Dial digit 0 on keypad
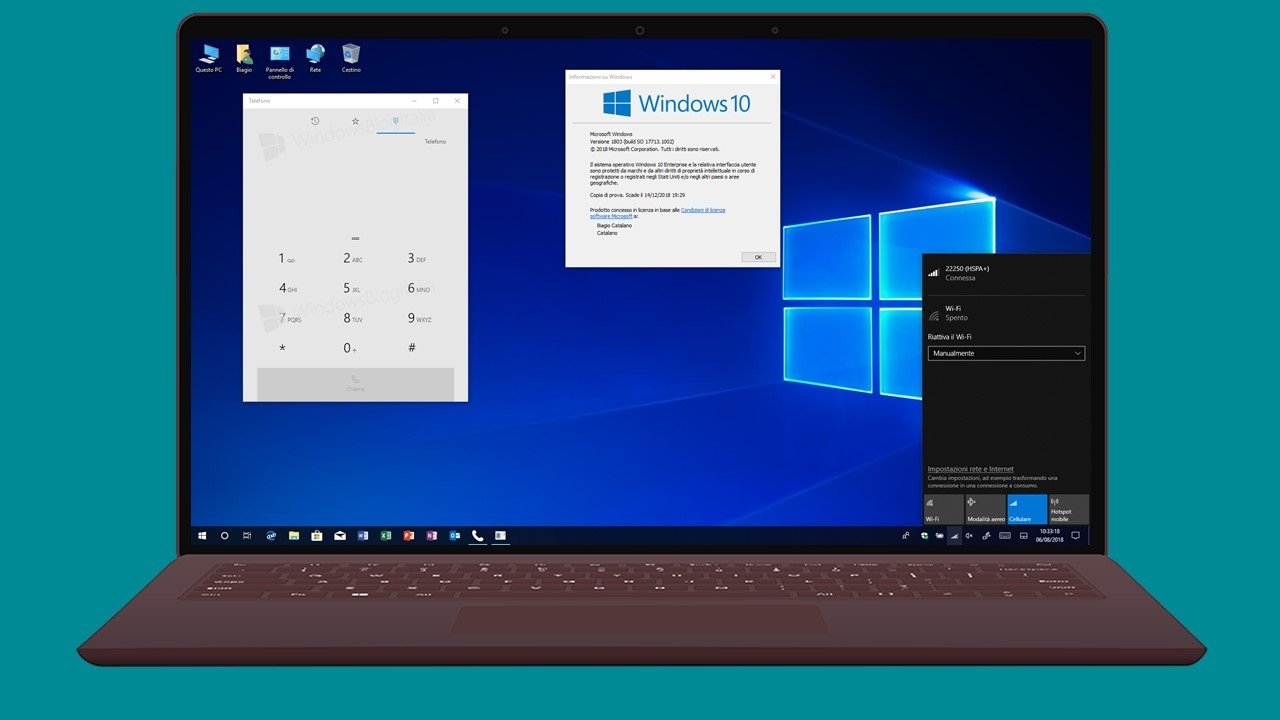 pos(350,348)
